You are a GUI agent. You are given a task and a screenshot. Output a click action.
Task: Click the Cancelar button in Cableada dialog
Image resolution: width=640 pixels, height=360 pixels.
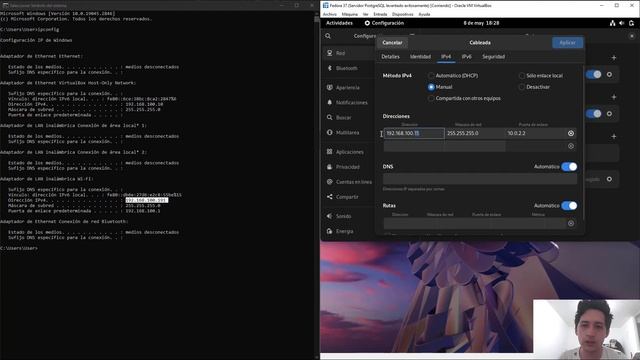pyautogui.click(x=392, y=42)
